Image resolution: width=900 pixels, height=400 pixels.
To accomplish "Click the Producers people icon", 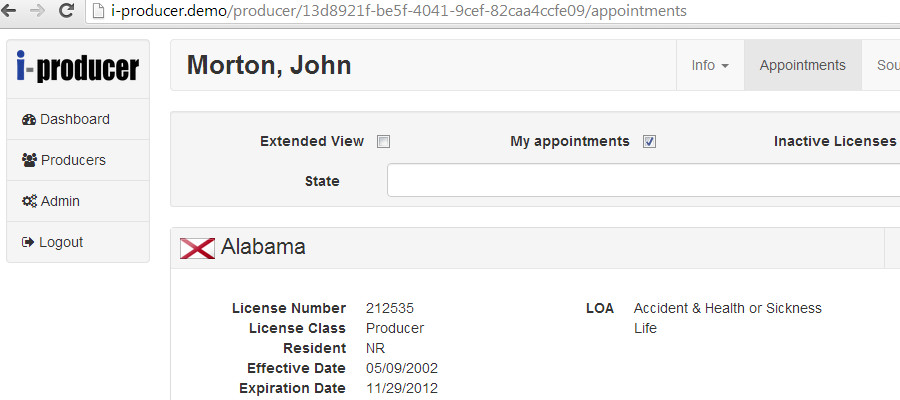I will click(29, 160).
